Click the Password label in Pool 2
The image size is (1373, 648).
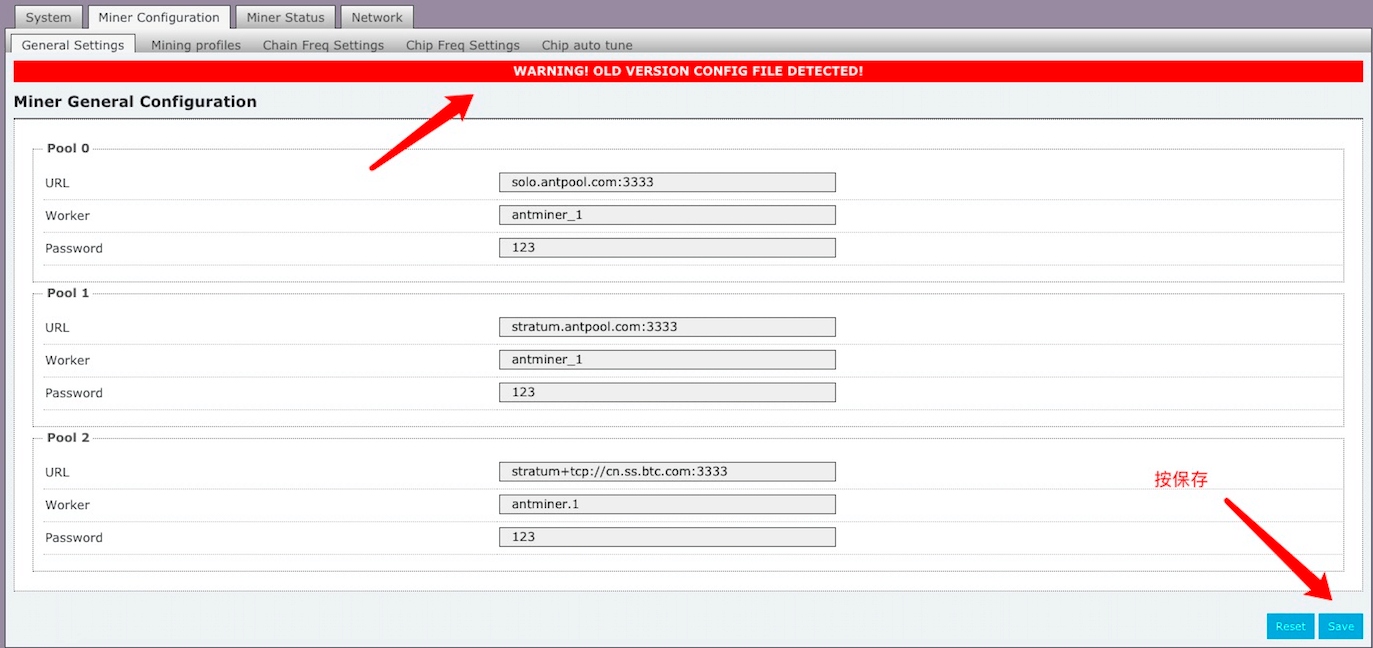coord(74,538)
